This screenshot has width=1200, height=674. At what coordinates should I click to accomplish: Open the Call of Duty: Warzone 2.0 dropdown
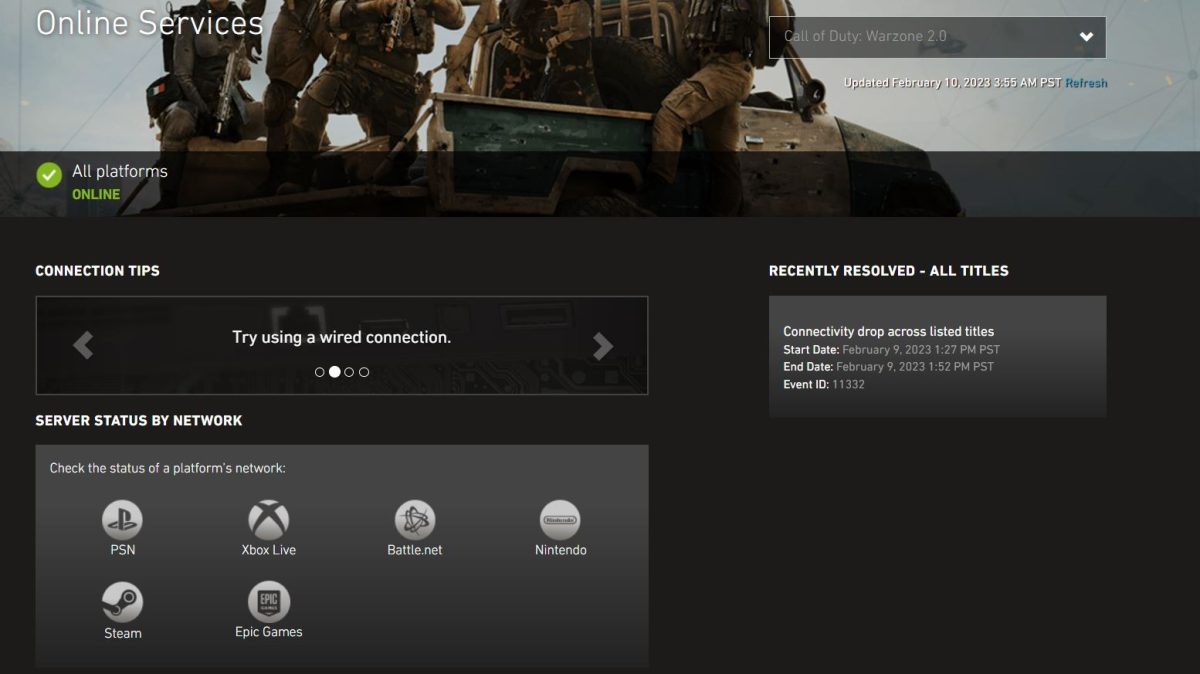[937, 37]
